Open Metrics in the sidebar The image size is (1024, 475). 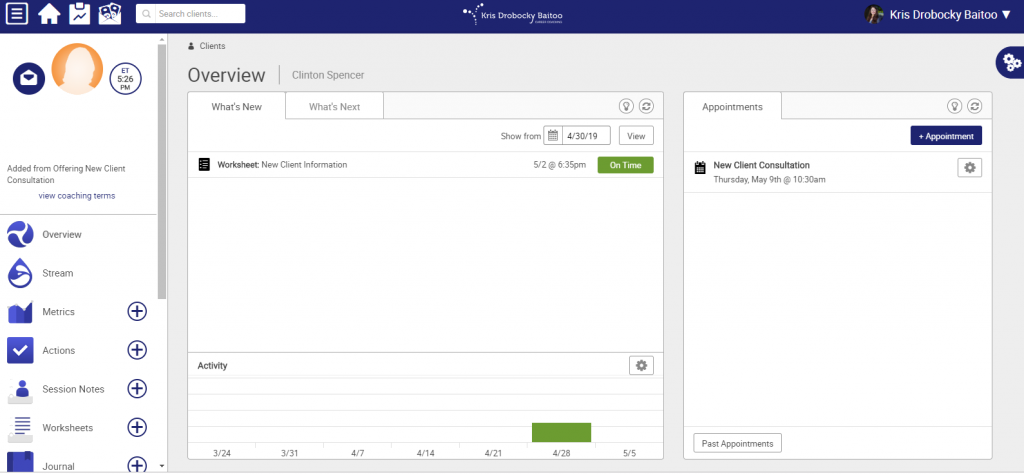click(58, 312)
